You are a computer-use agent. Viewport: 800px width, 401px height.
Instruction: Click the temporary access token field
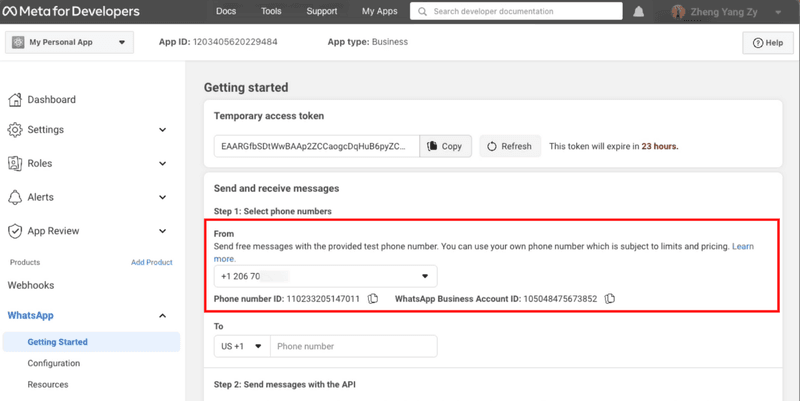[317, 146]
